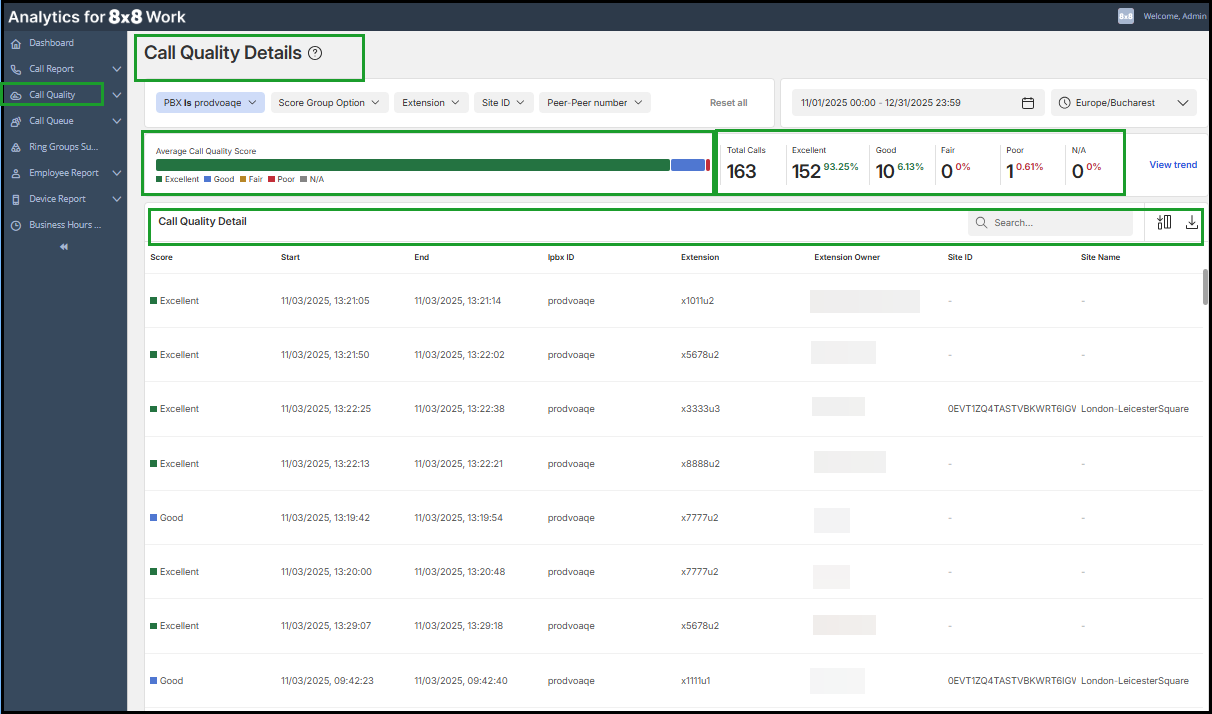Collapse the sidebar with double-arrow icon

[x=64, y=247]
